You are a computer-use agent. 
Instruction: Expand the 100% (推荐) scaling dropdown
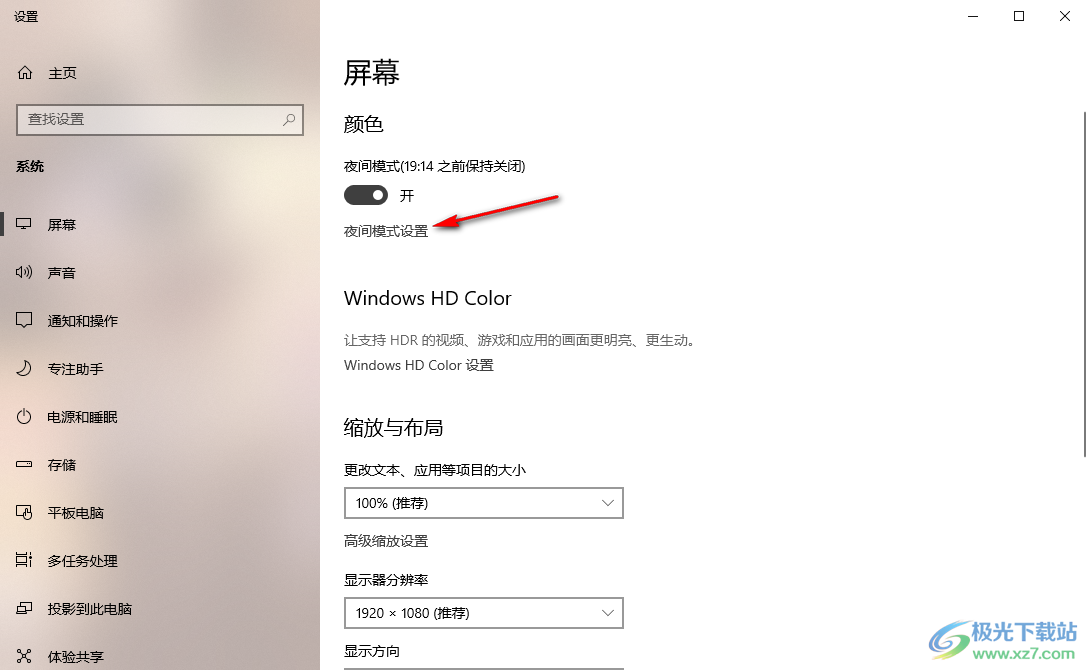click(x=484, y=503)
